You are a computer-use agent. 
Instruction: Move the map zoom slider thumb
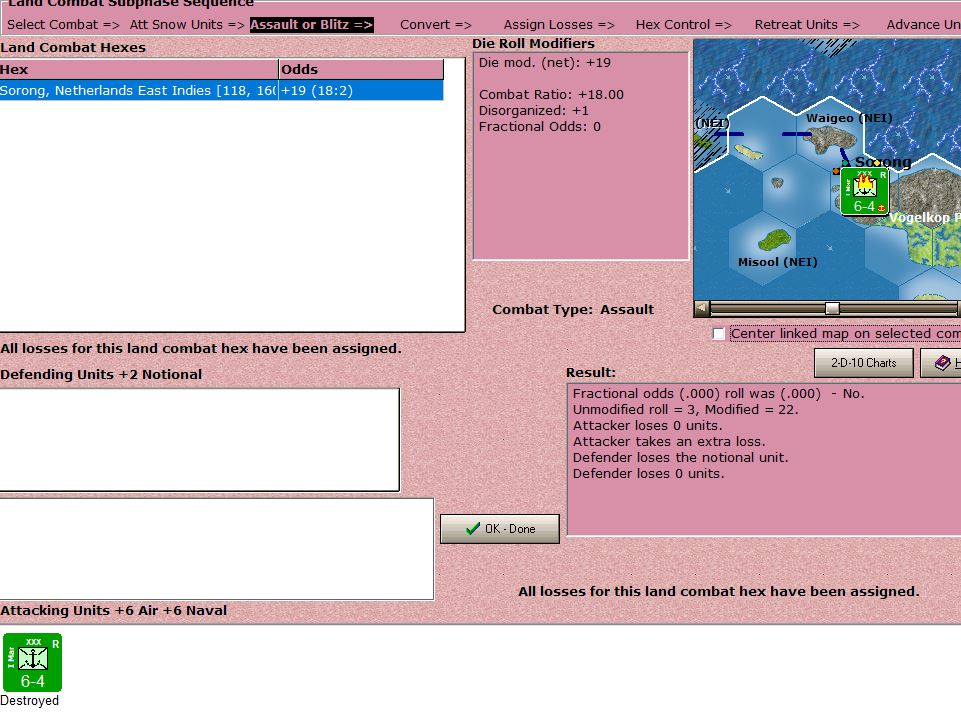(832, 308)
